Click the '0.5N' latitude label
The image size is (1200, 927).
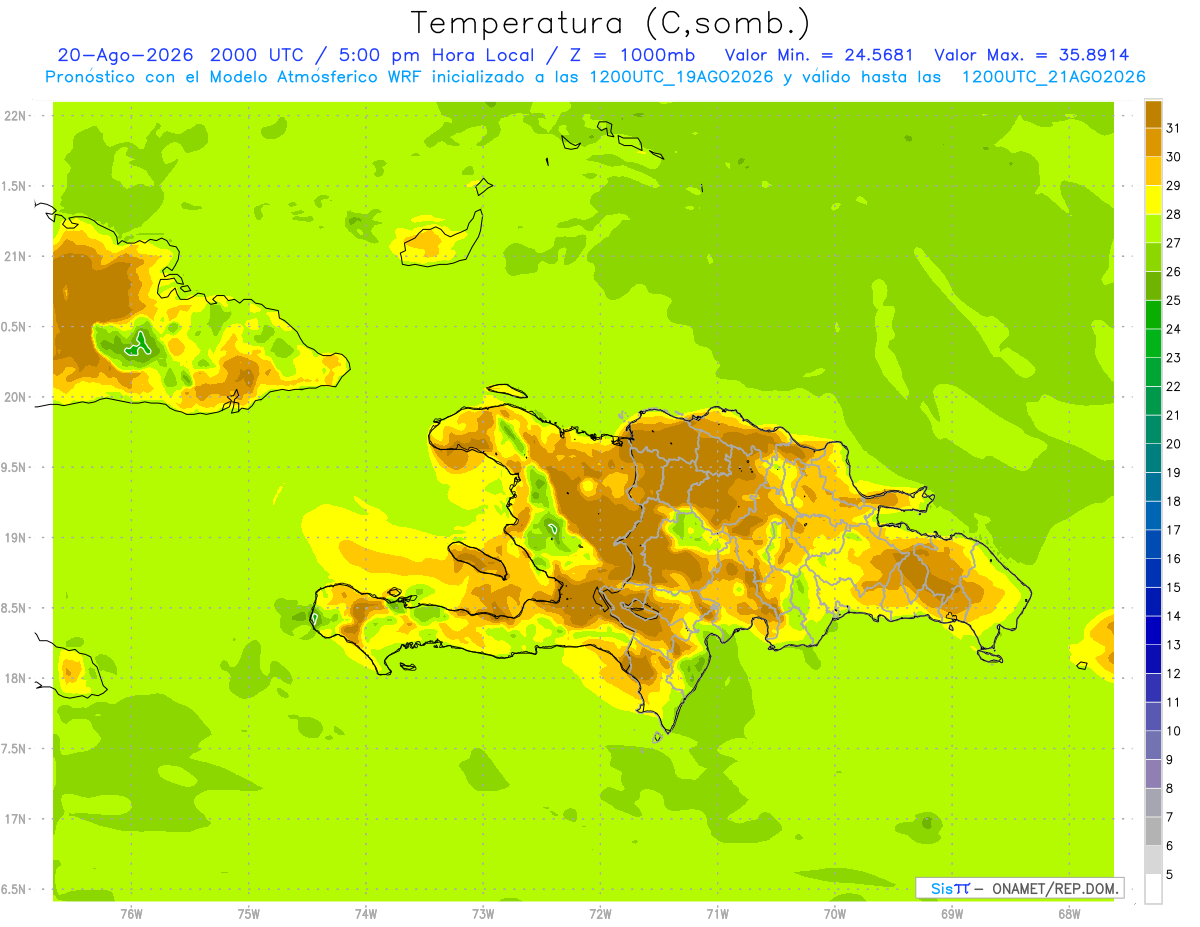(x=14, y=327)
